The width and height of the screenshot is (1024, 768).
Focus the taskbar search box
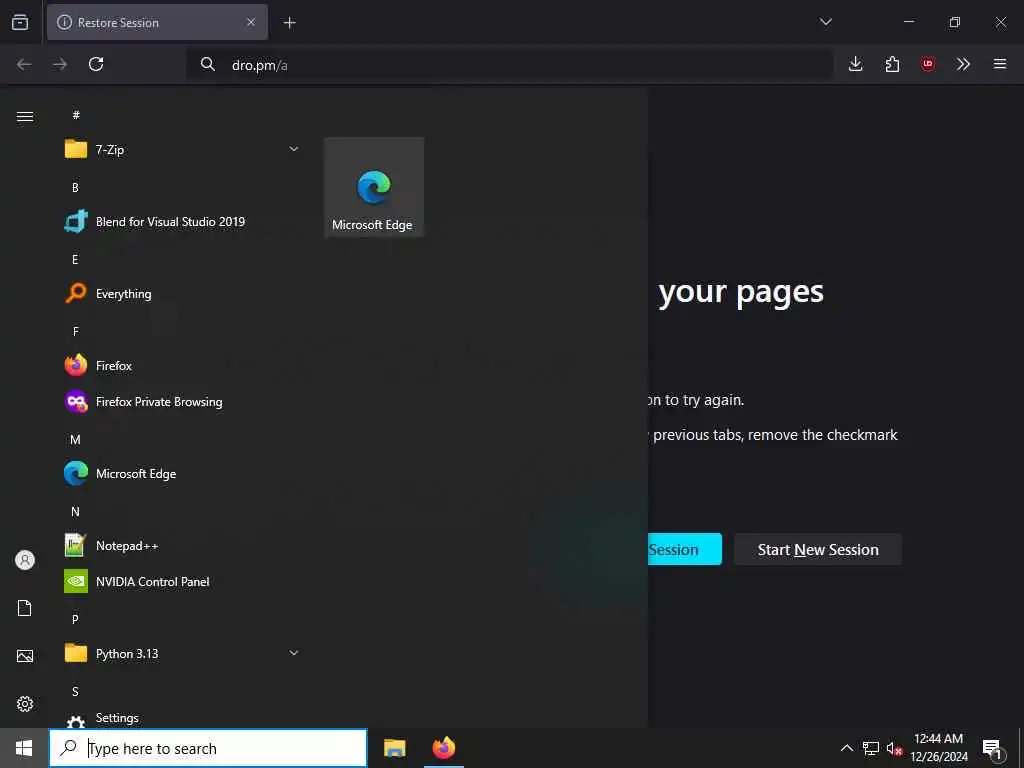point(208,748)
